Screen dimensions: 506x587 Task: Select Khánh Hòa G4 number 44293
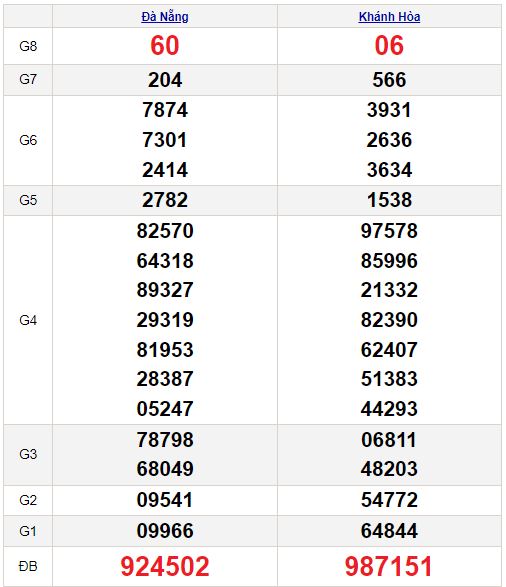click(x=389, y=409)
